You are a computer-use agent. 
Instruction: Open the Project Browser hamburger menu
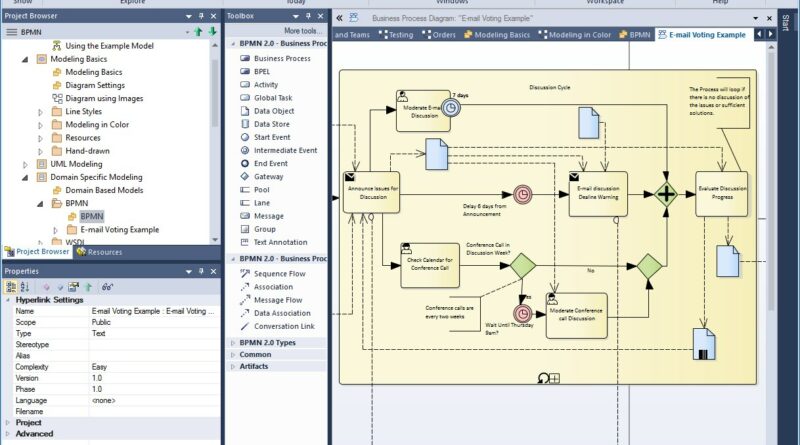coord(11,32)
